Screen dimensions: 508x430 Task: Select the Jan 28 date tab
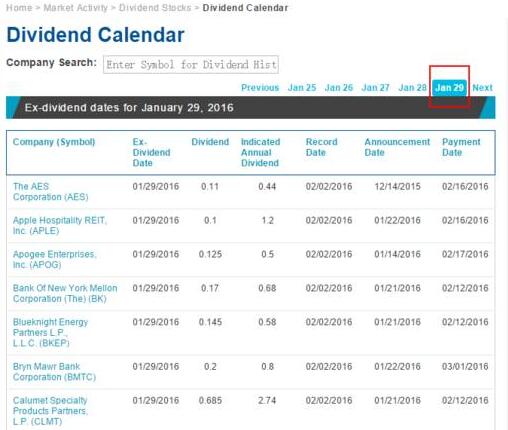412,88
